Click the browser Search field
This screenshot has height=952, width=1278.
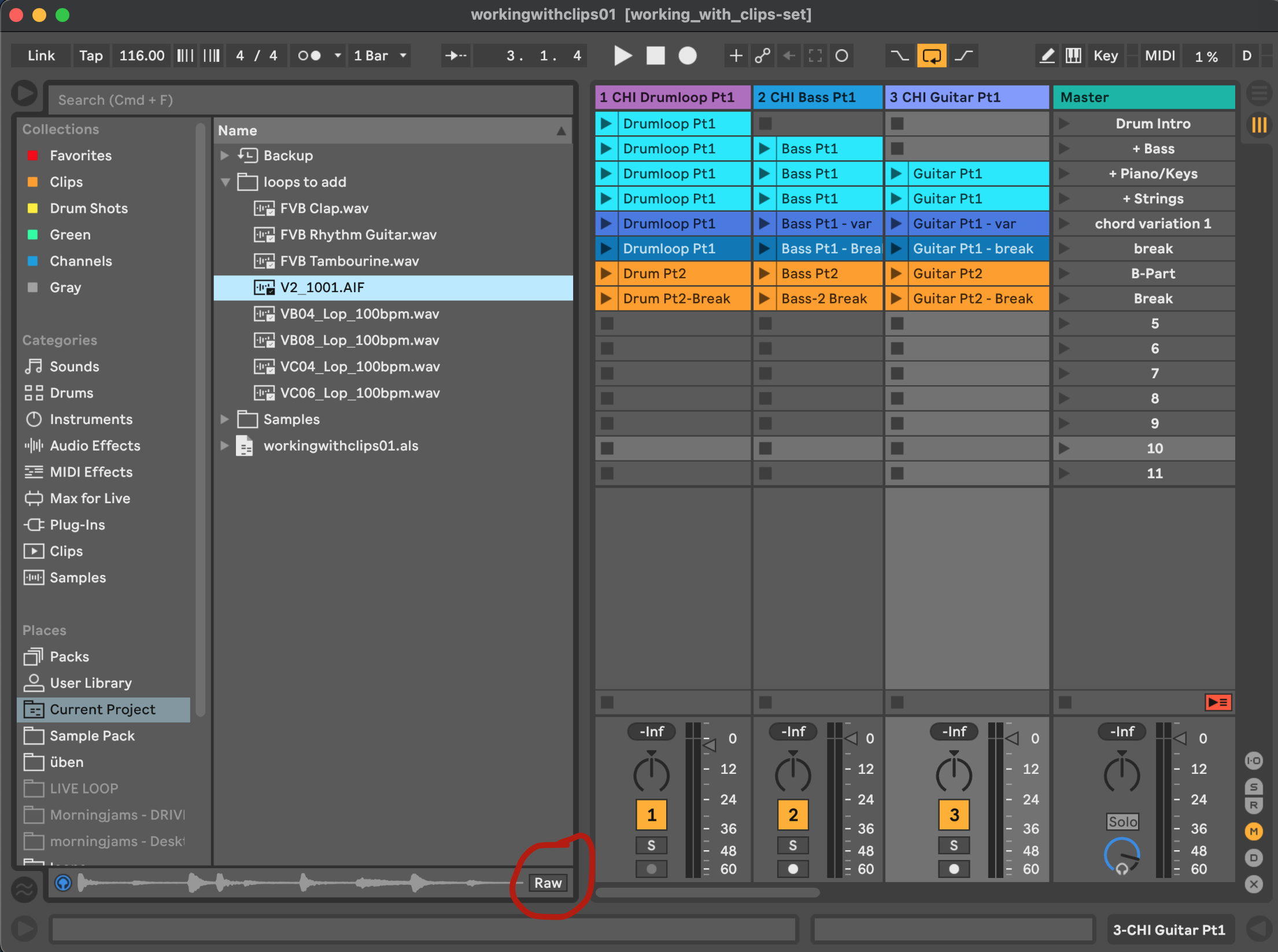(x=309, y=100)
